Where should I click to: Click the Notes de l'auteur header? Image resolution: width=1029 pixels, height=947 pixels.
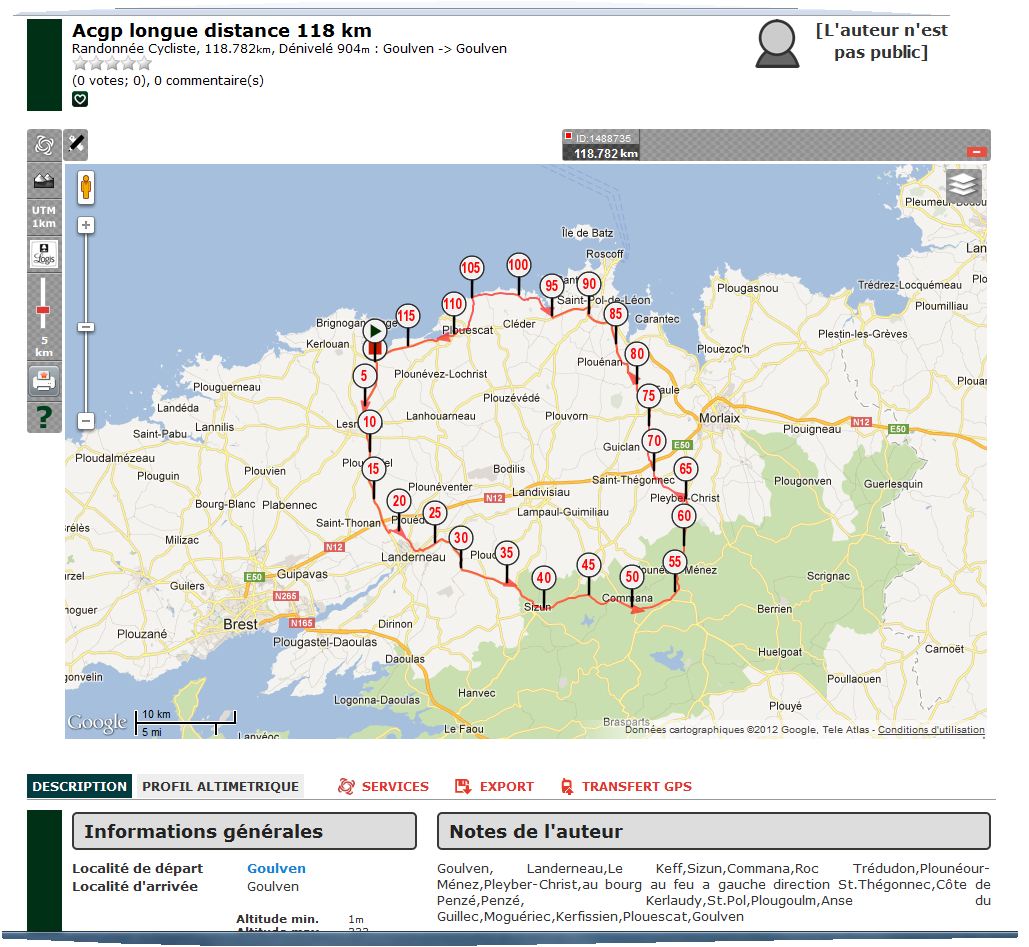click(x=713, y=831)
